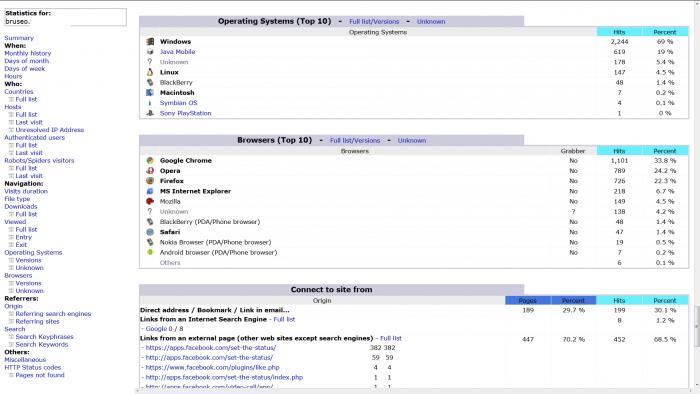Click the Google Chrome browser icon
This screenshot has height=394, width=700.
(x=150, y=161)
